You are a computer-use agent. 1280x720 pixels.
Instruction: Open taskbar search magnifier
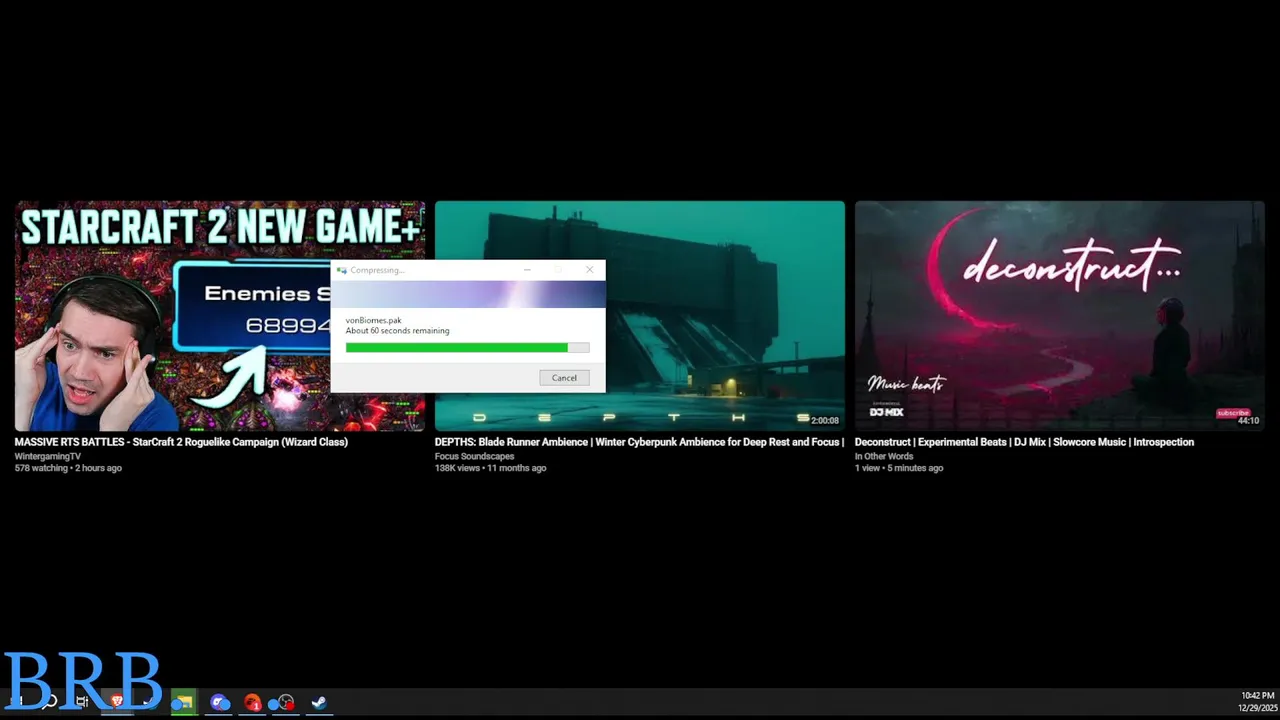click(x=49, y=702)
